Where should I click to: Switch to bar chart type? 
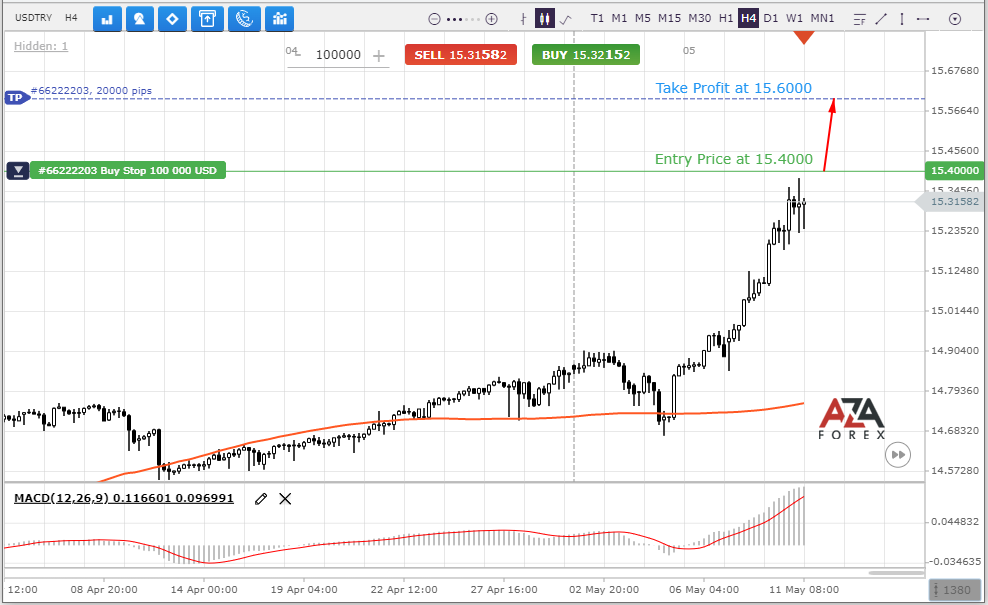523,19
